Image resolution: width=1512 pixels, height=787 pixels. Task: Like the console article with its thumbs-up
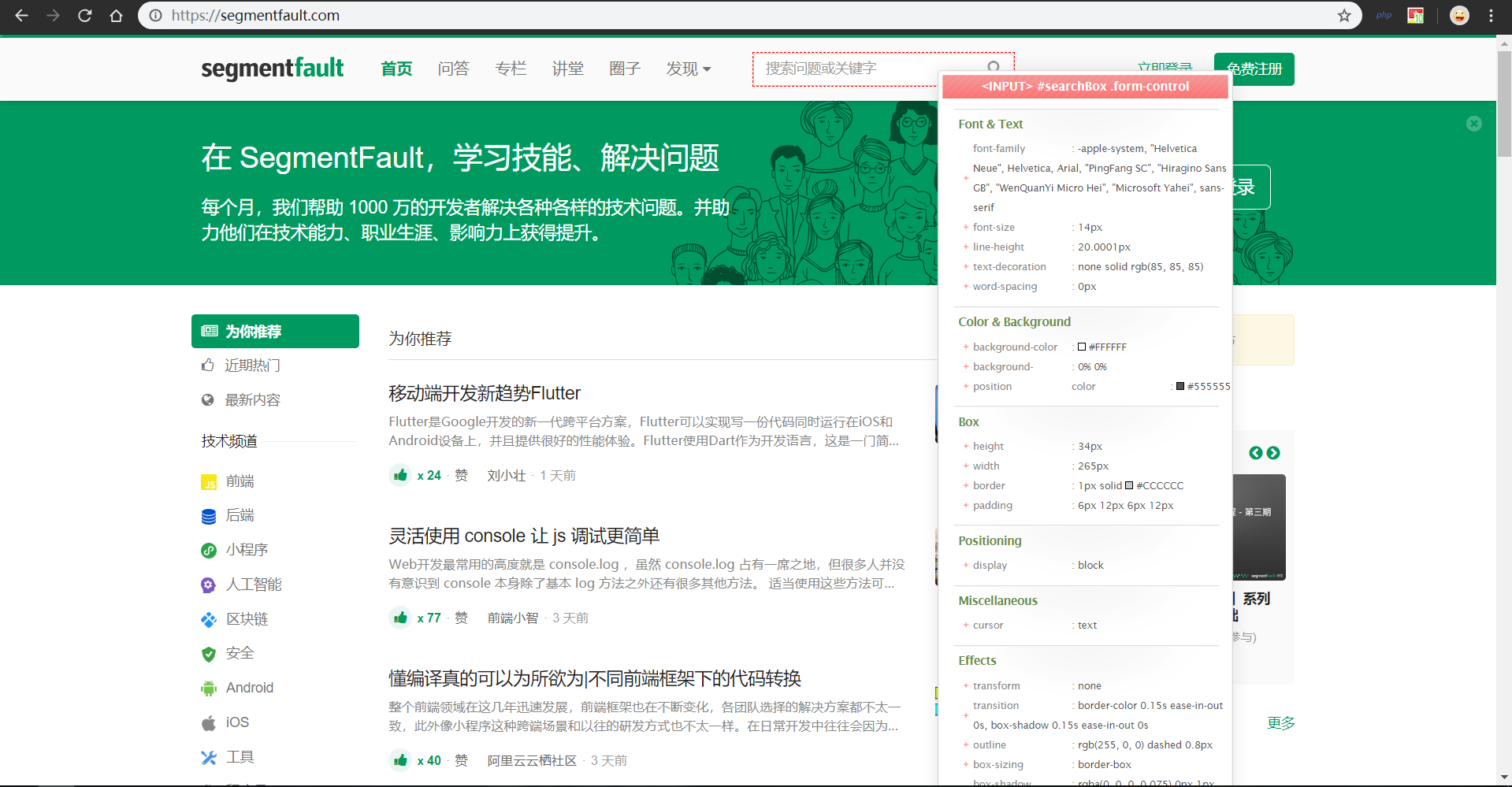(400, 618)
